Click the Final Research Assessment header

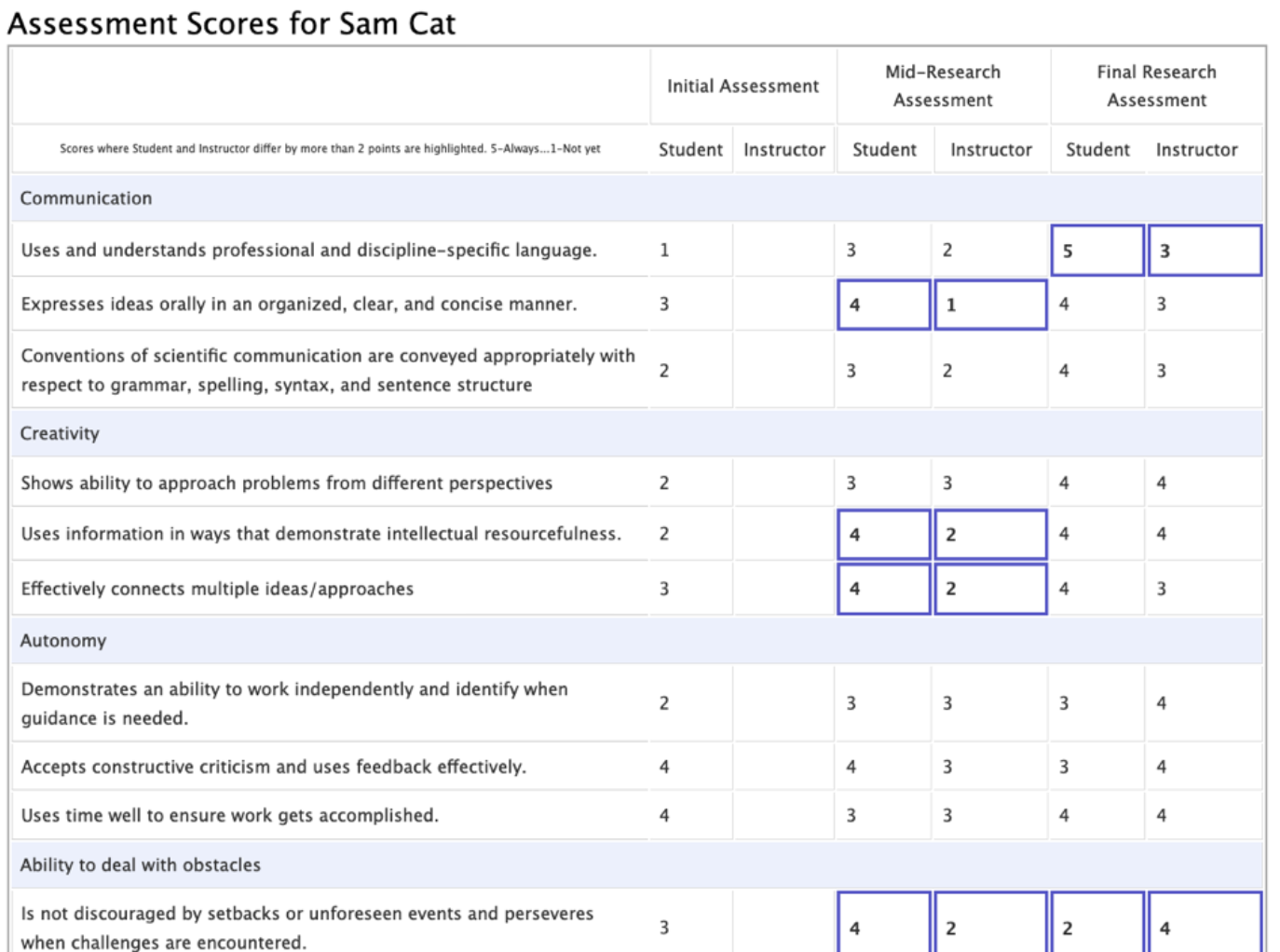tap(1156, 86)
